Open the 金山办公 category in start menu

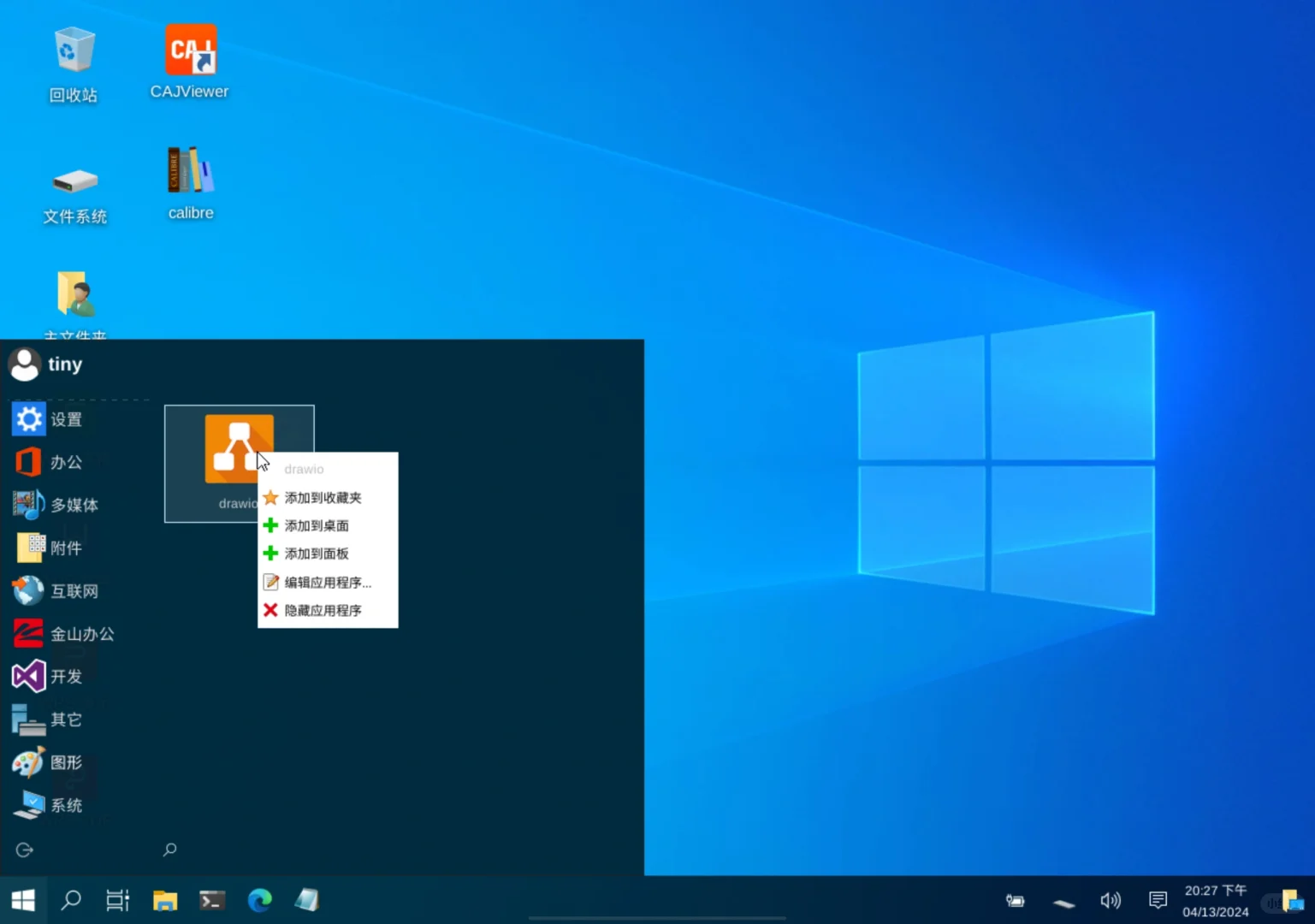click(64, 633)
